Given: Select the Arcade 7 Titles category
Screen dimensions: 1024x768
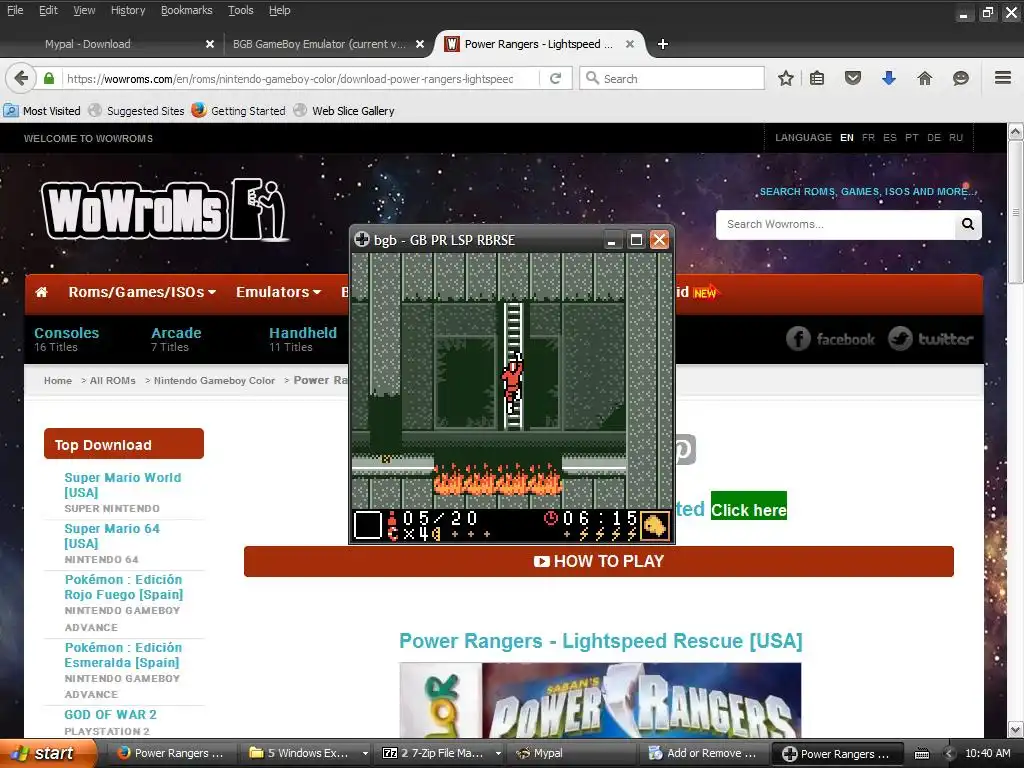Looking at the screenshot, I should (176, 339).
